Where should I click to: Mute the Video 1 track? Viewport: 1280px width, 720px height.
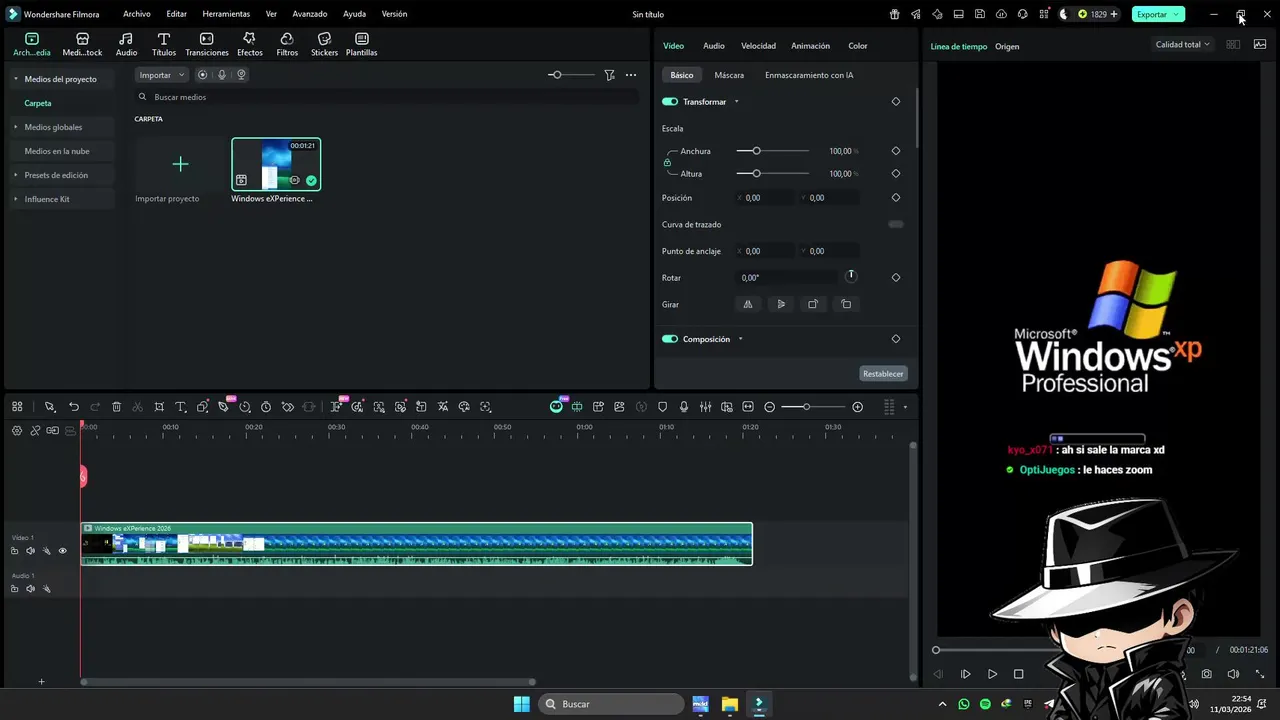click(30, 551)
